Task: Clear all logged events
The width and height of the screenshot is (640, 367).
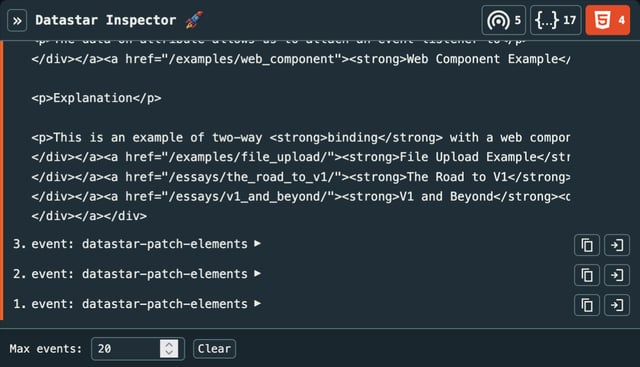Action: click(214, 349)
